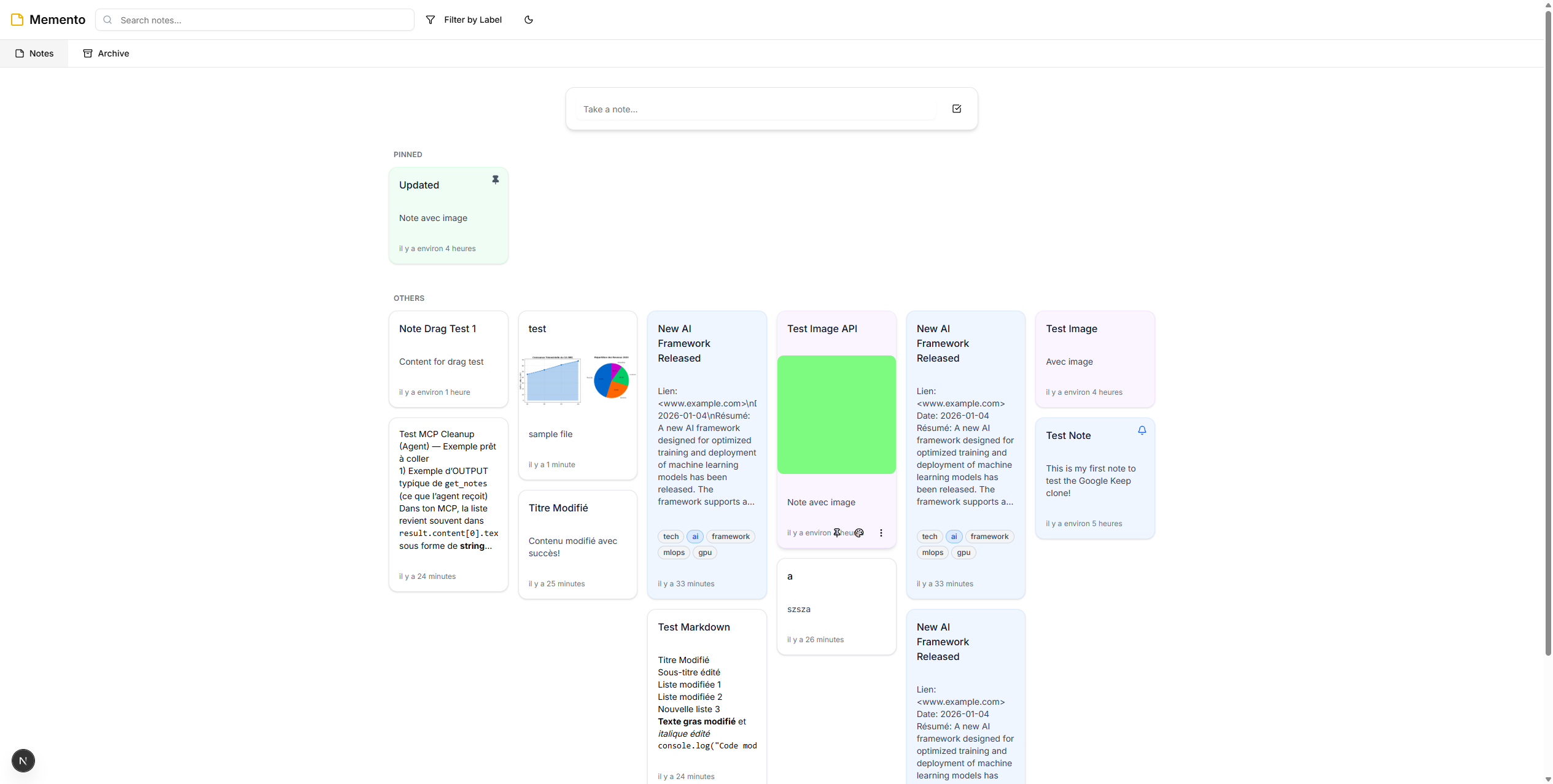The height and width of the screenshot is (784, 1553).
Task: Click the 'mlops' label tag on second AI note
Action: tap(932, 553)
